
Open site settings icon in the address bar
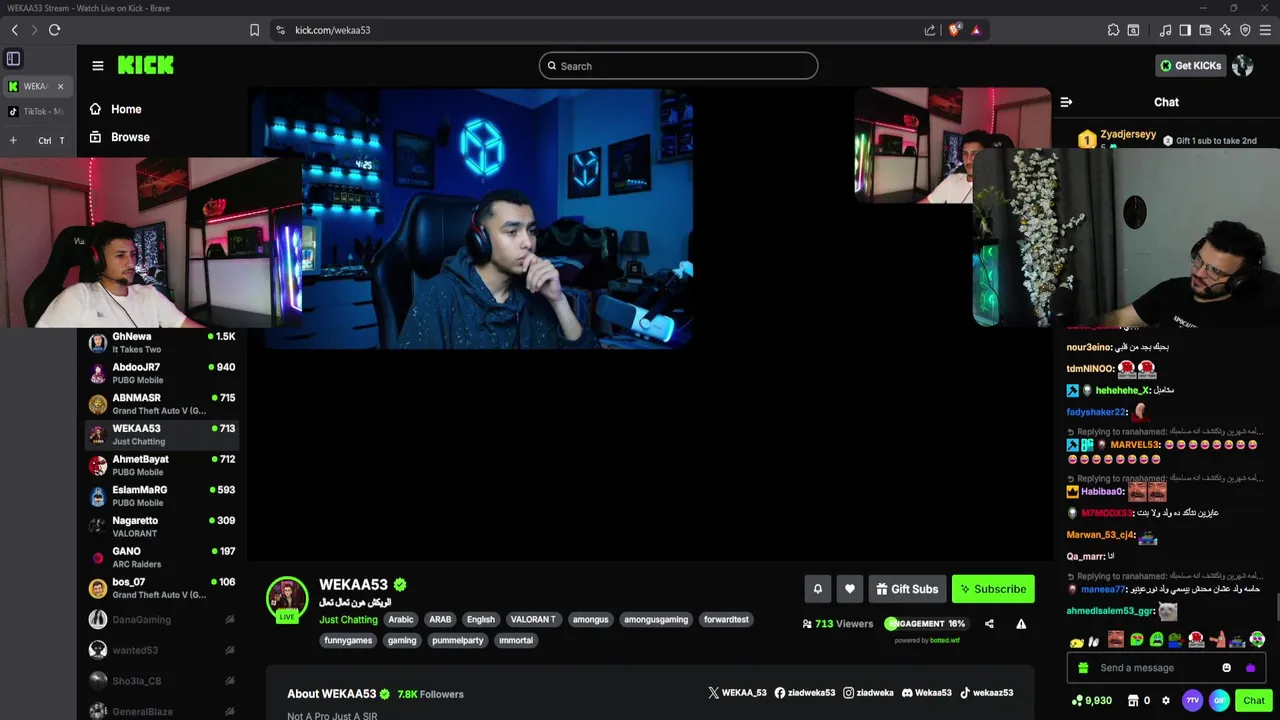tap(280, 30)
